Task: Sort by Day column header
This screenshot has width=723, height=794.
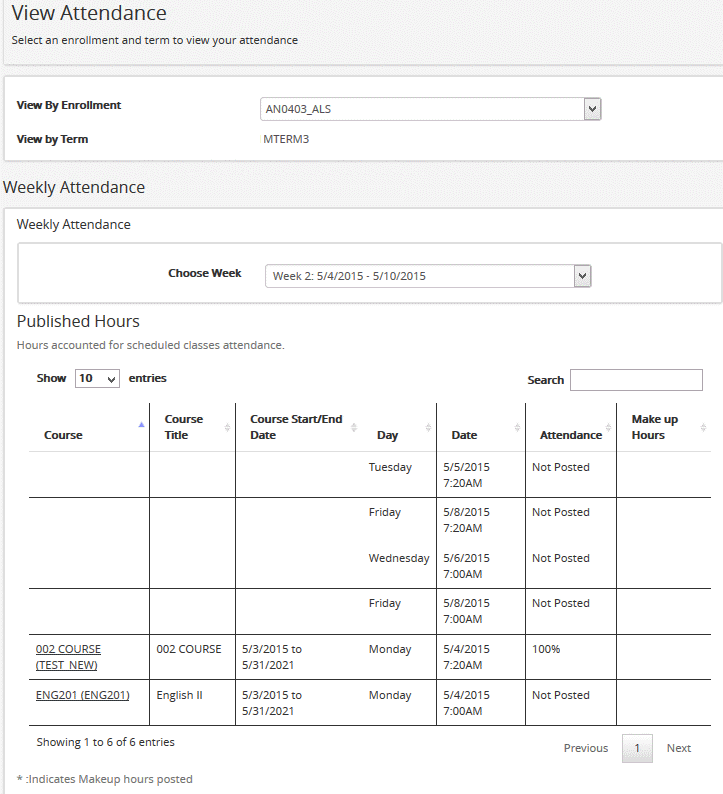Action: (387, 435)
